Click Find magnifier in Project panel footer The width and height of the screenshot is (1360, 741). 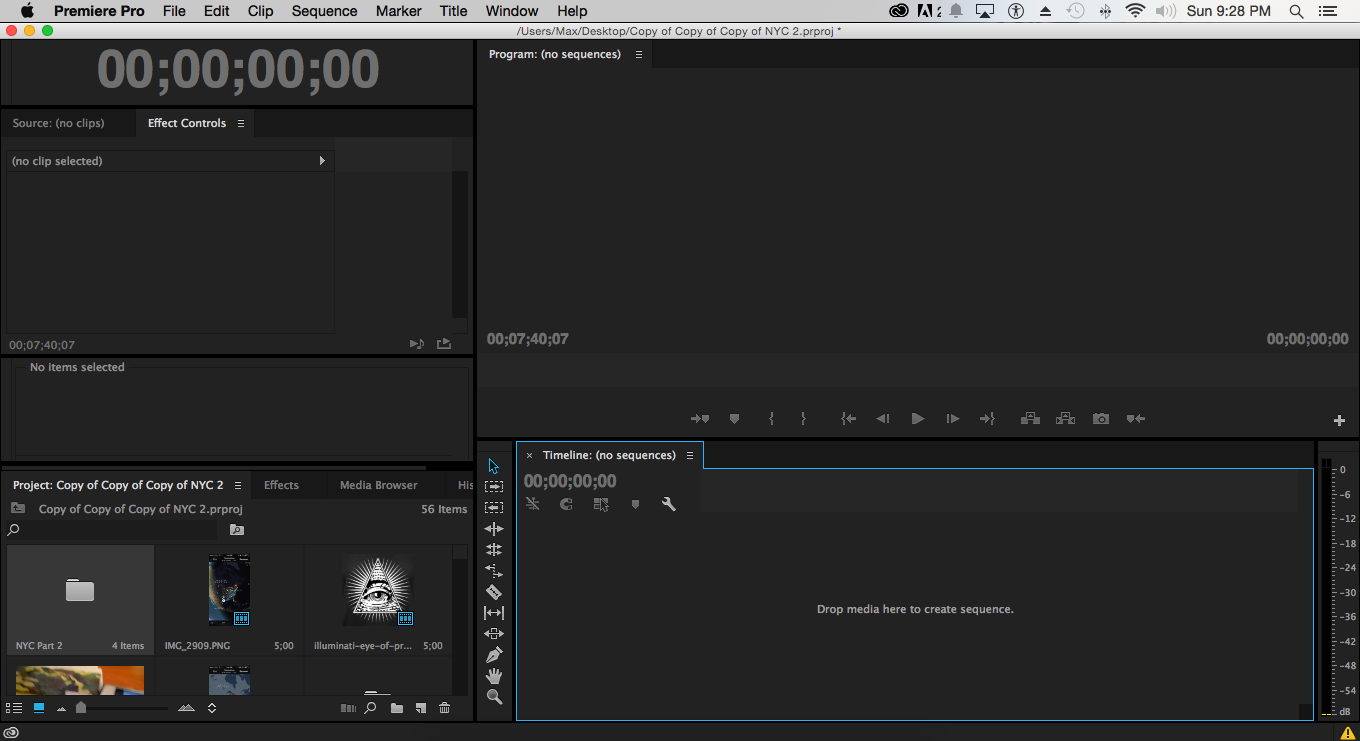pos(371,708)
